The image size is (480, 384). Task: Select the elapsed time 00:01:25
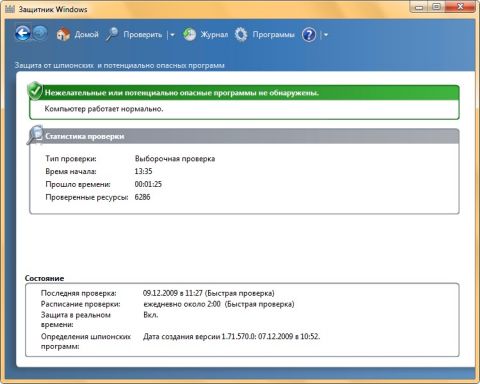[x=148, y=184]
